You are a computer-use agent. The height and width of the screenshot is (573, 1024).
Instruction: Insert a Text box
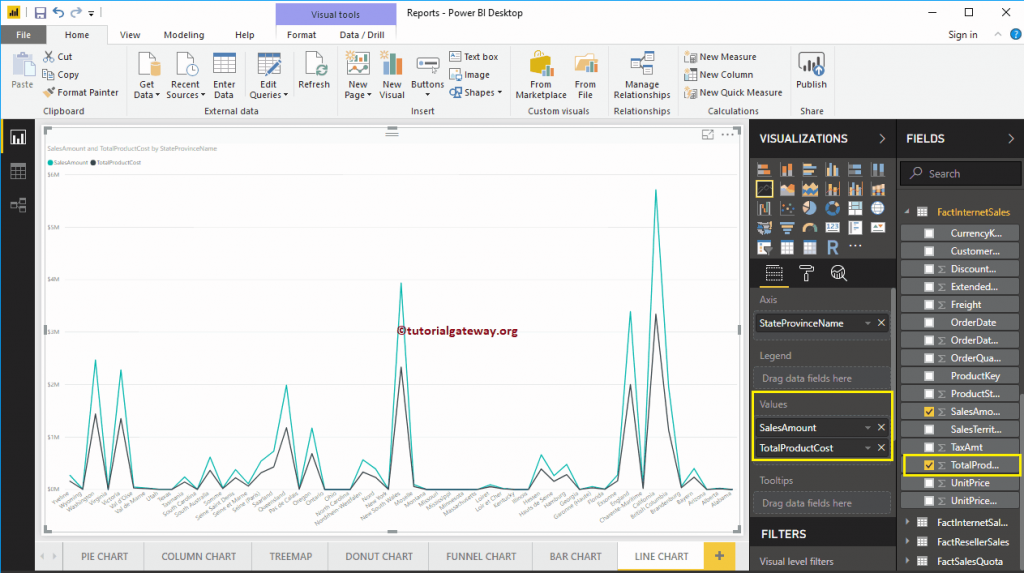coord(473,57)
